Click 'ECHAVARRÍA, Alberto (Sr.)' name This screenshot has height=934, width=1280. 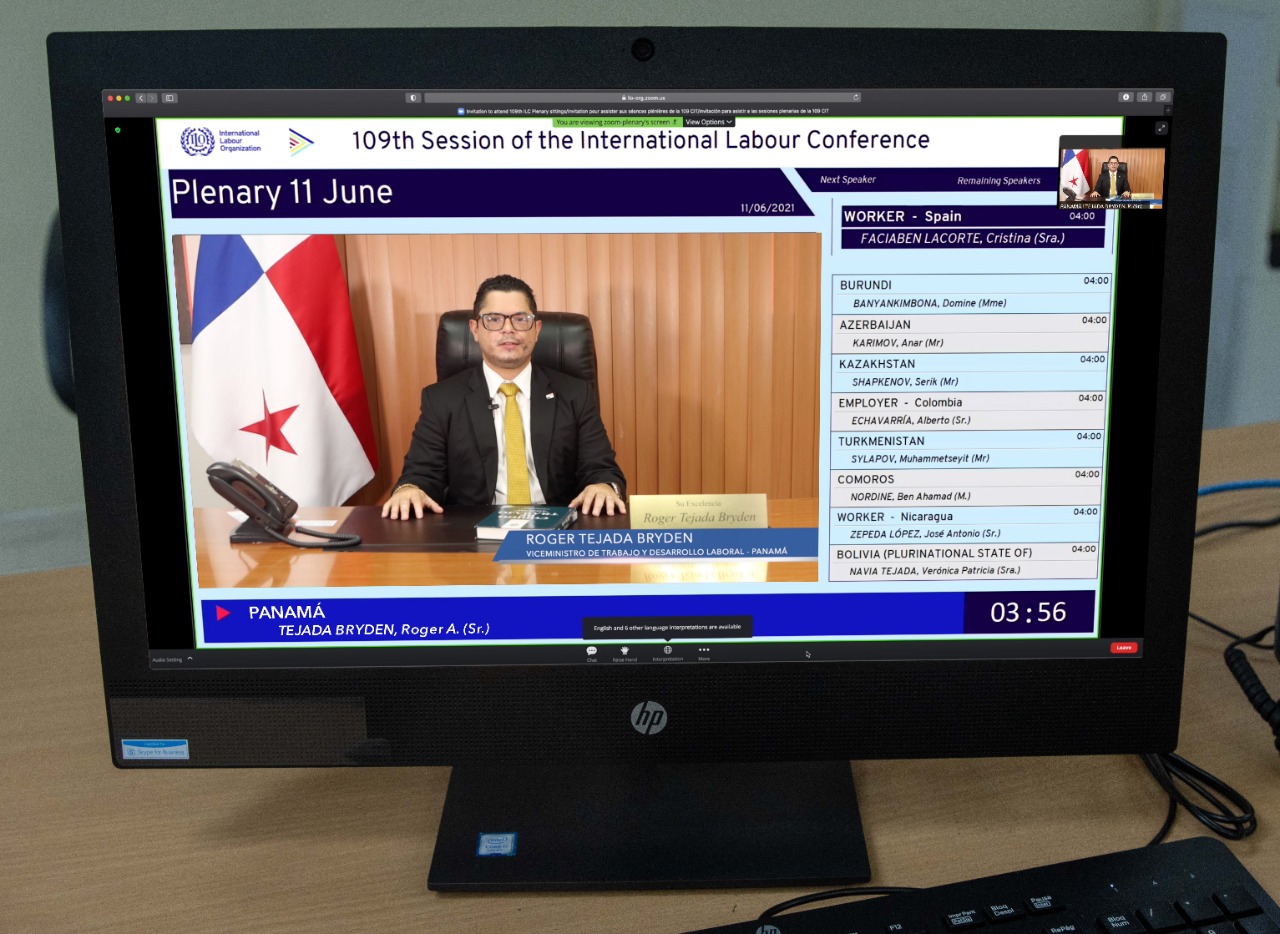pos(911,420)
